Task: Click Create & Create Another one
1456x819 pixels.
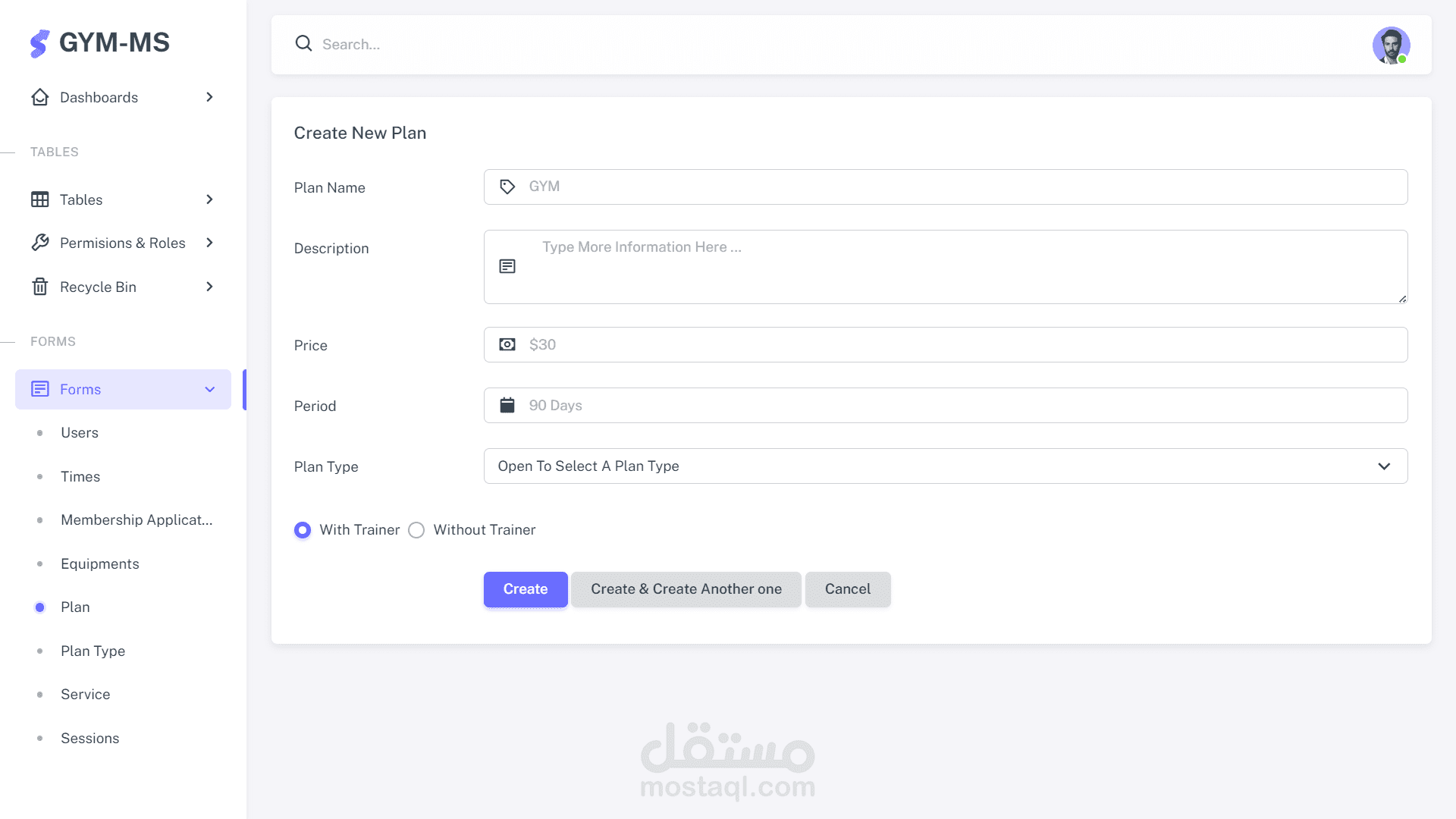Action: 686,589
